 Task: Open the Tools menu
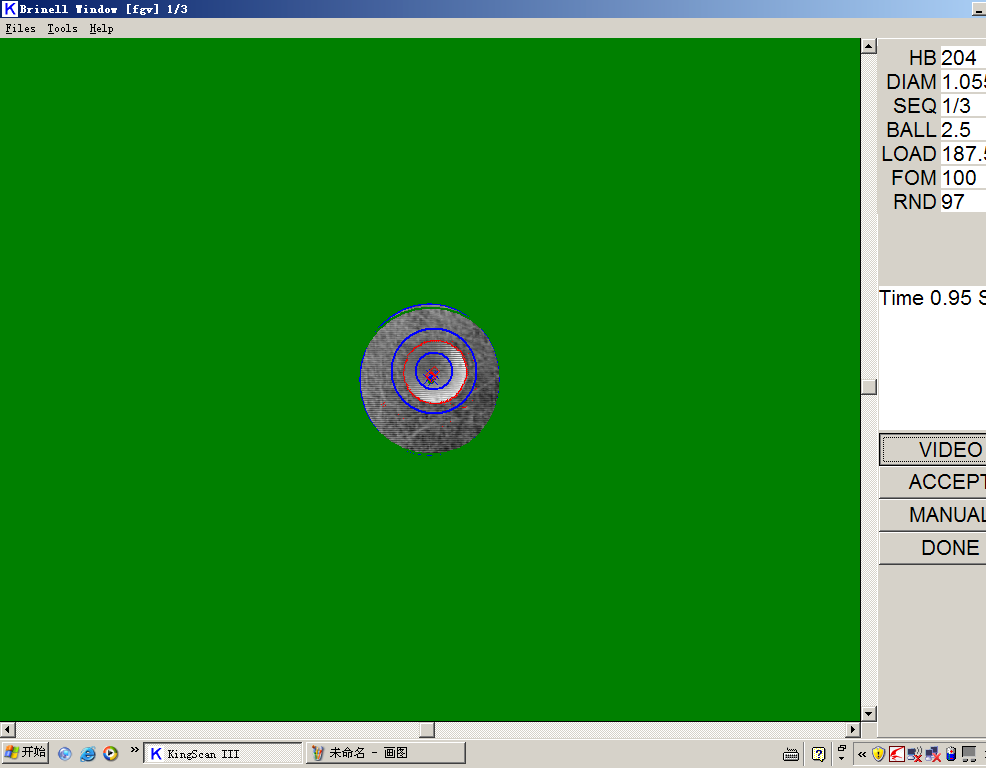(x=61, y=28)
